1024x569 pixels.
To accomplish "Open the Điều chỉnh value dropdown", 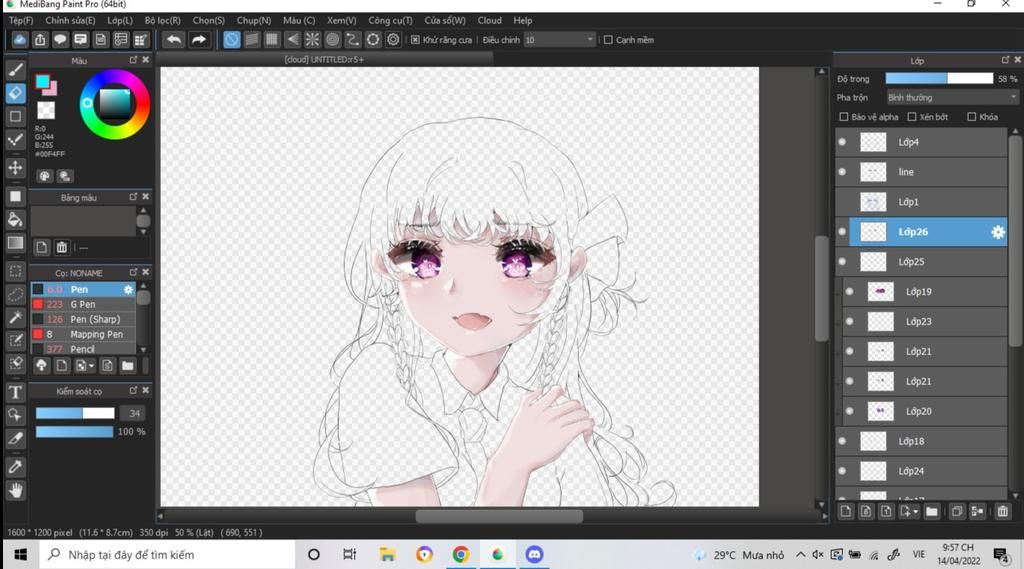I will (560, 40).
